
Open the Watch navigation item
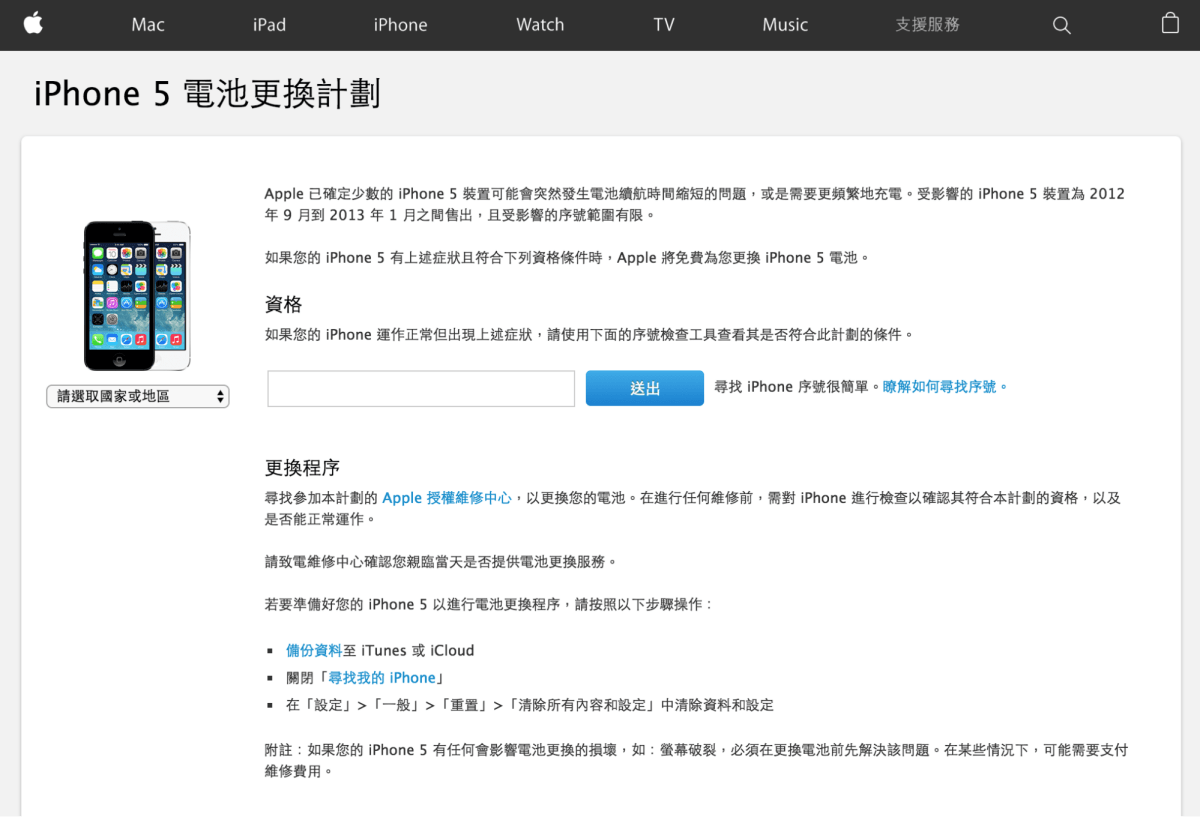[x=540, y=25]
